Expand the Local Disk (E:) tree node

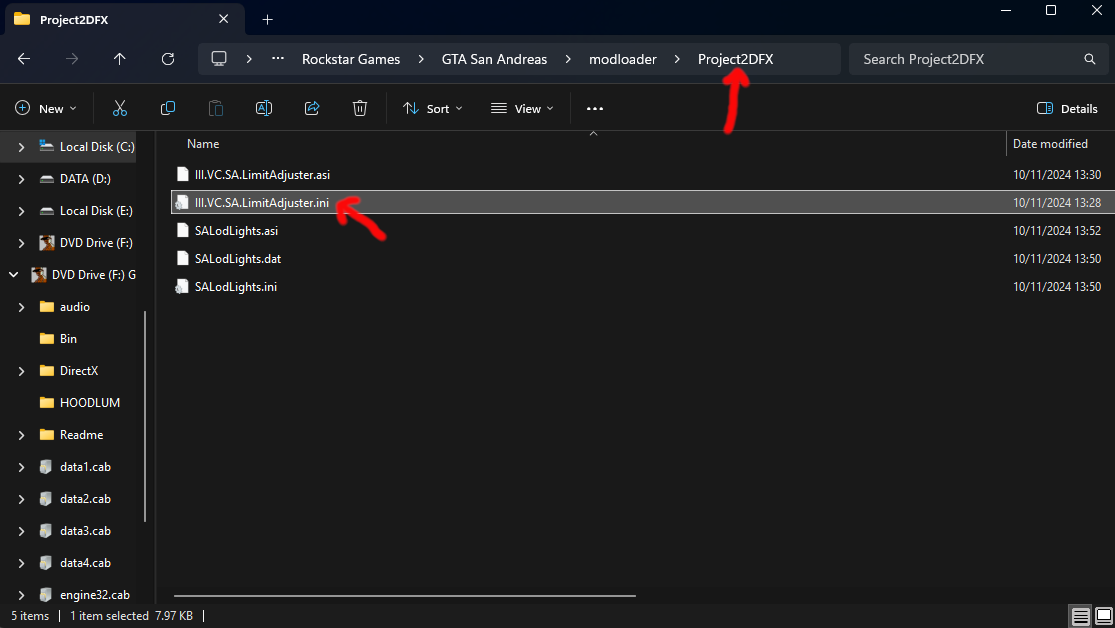pyautogui.click(x=21, y=211)
